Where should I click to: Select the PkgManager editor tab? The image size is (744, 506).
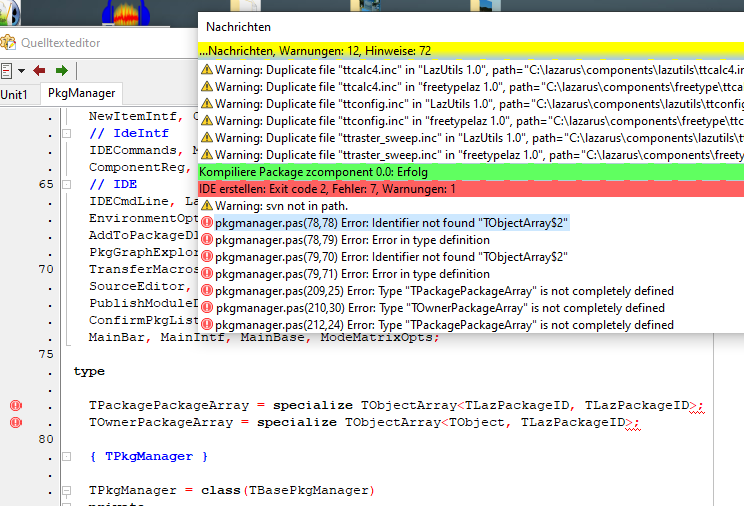[x=82, y=94]
